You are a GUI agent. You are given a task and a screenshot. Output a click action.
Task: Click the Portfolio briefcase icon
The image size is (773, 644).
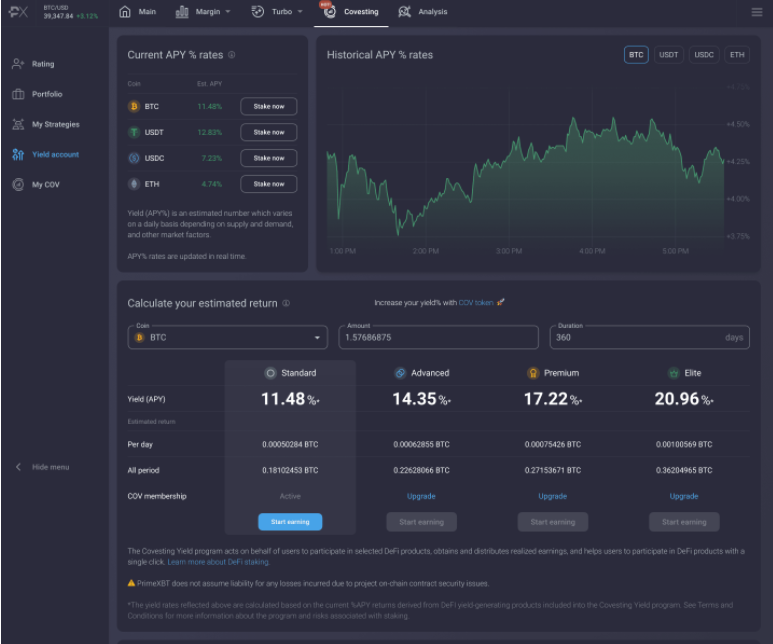tap(18, 94)
